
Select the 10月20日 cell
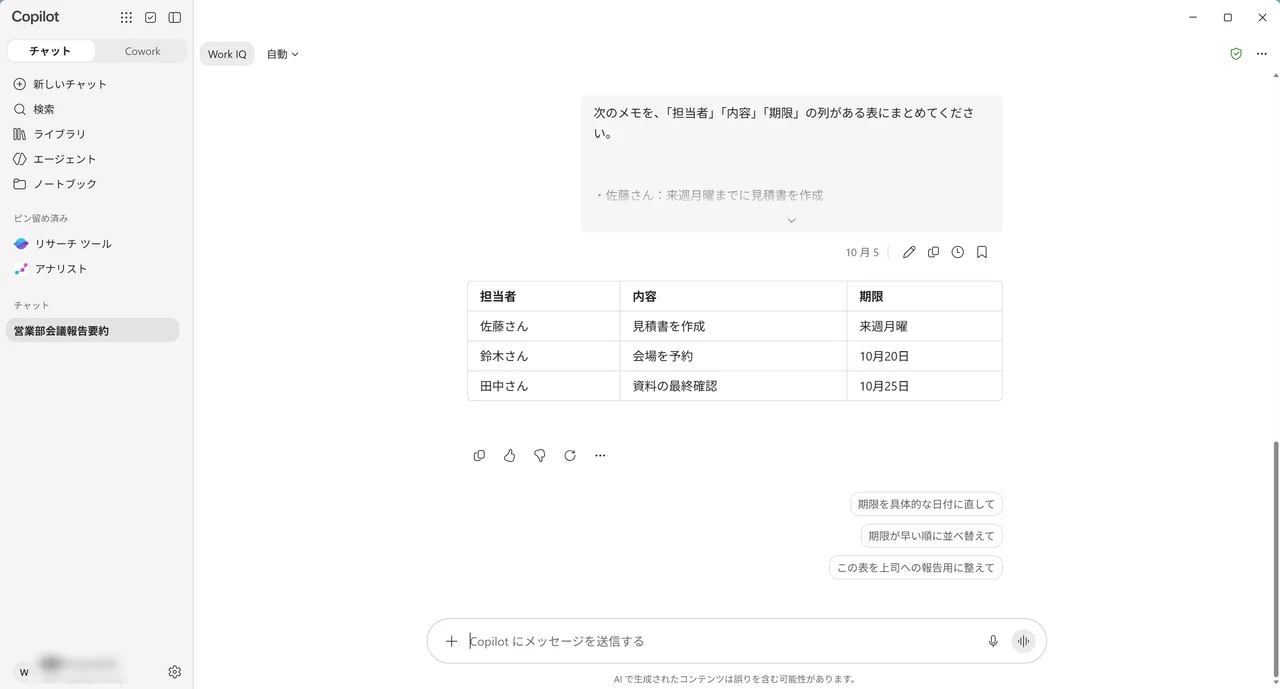(924, 356)
